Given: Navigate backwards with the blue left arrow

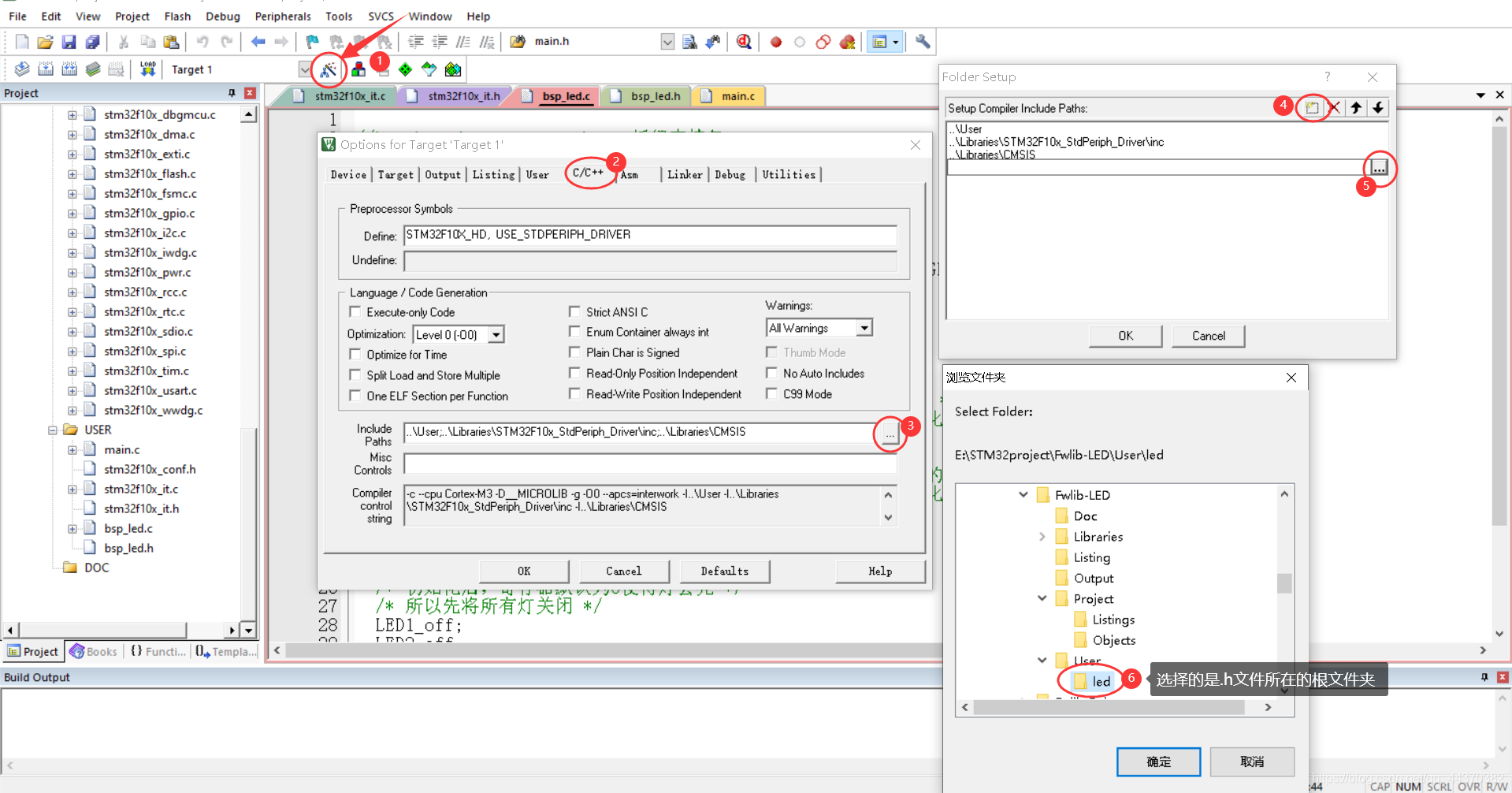Looking at the screenshot, I should click(x=258, y=42).
